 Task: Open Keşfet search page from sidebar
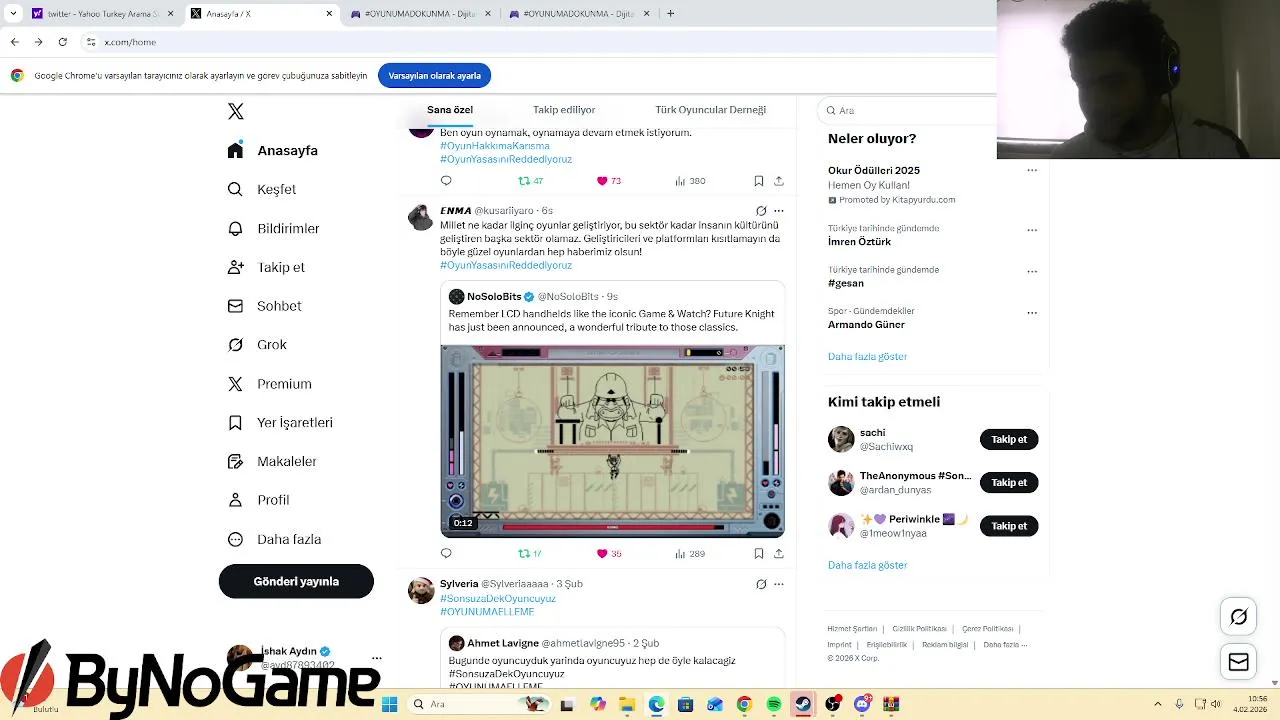tap(262, 189)
